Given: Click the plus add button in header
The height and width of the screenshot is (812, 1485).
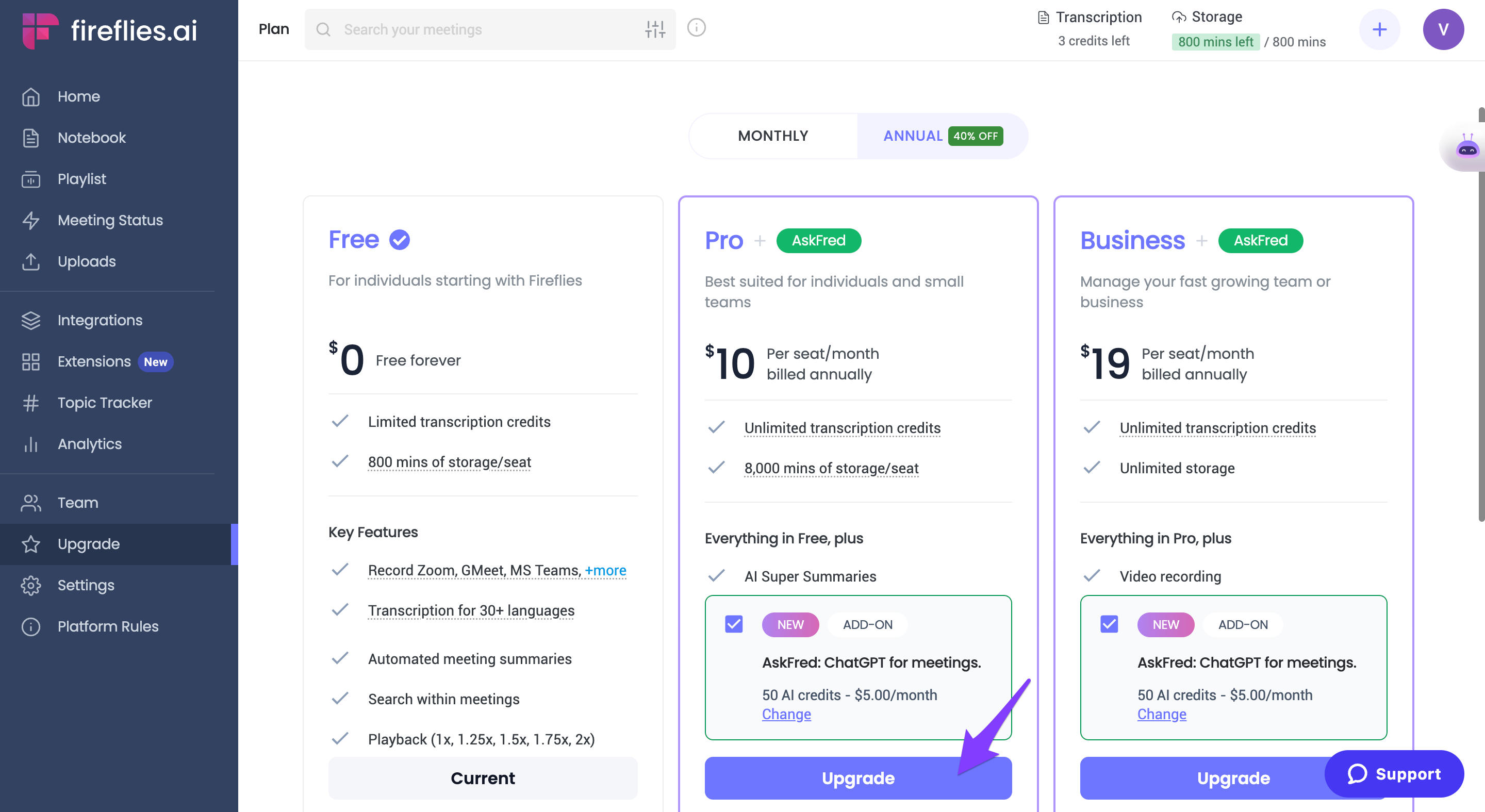Looking at the screenshot, I should click(x=1379, y=29).
